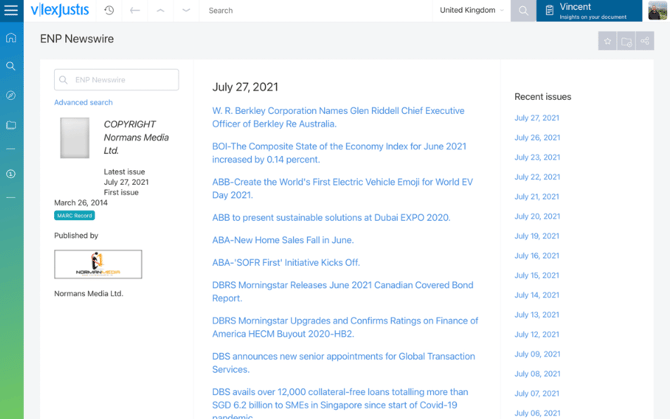Open ABB Electric Vehicle Emoji article
The image size is (670, 419).
[x=342, y=188]
